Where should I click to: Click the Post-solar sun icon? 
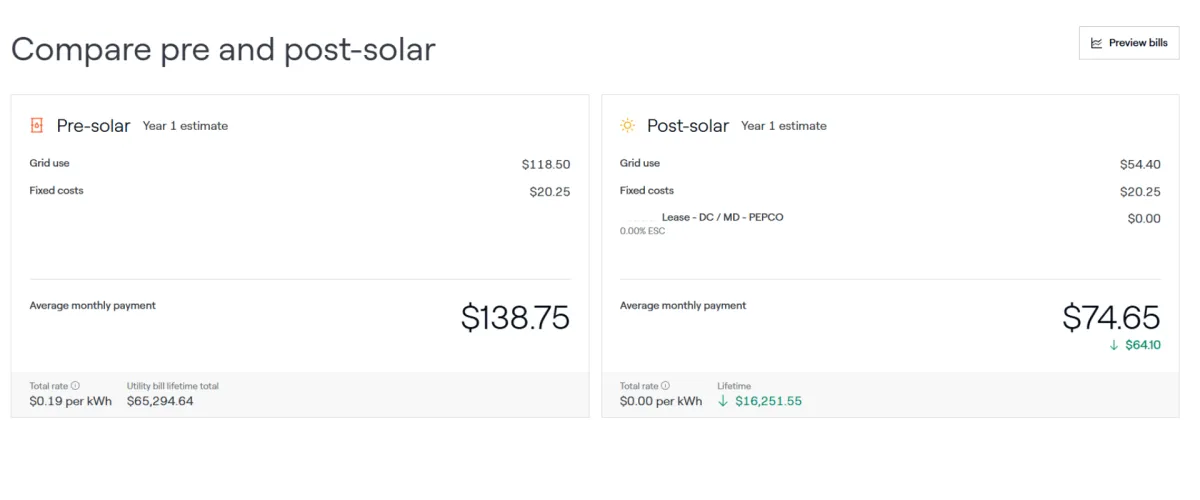[x=627, y=126]
